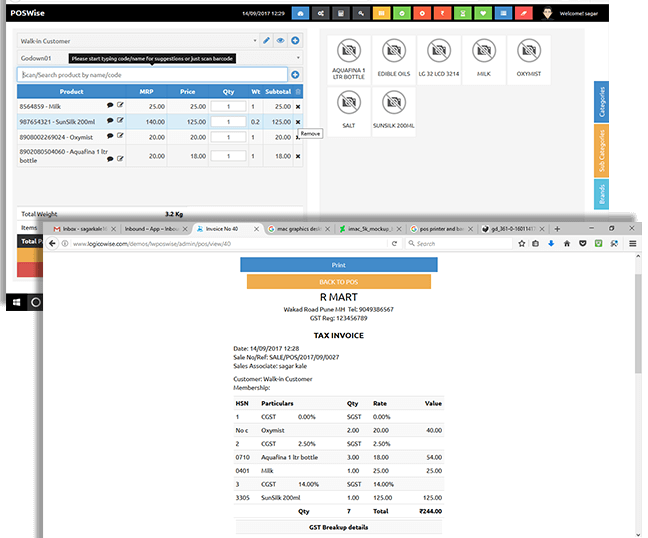
Task: Edit quantity field for Milk
Action: (228, 107)
